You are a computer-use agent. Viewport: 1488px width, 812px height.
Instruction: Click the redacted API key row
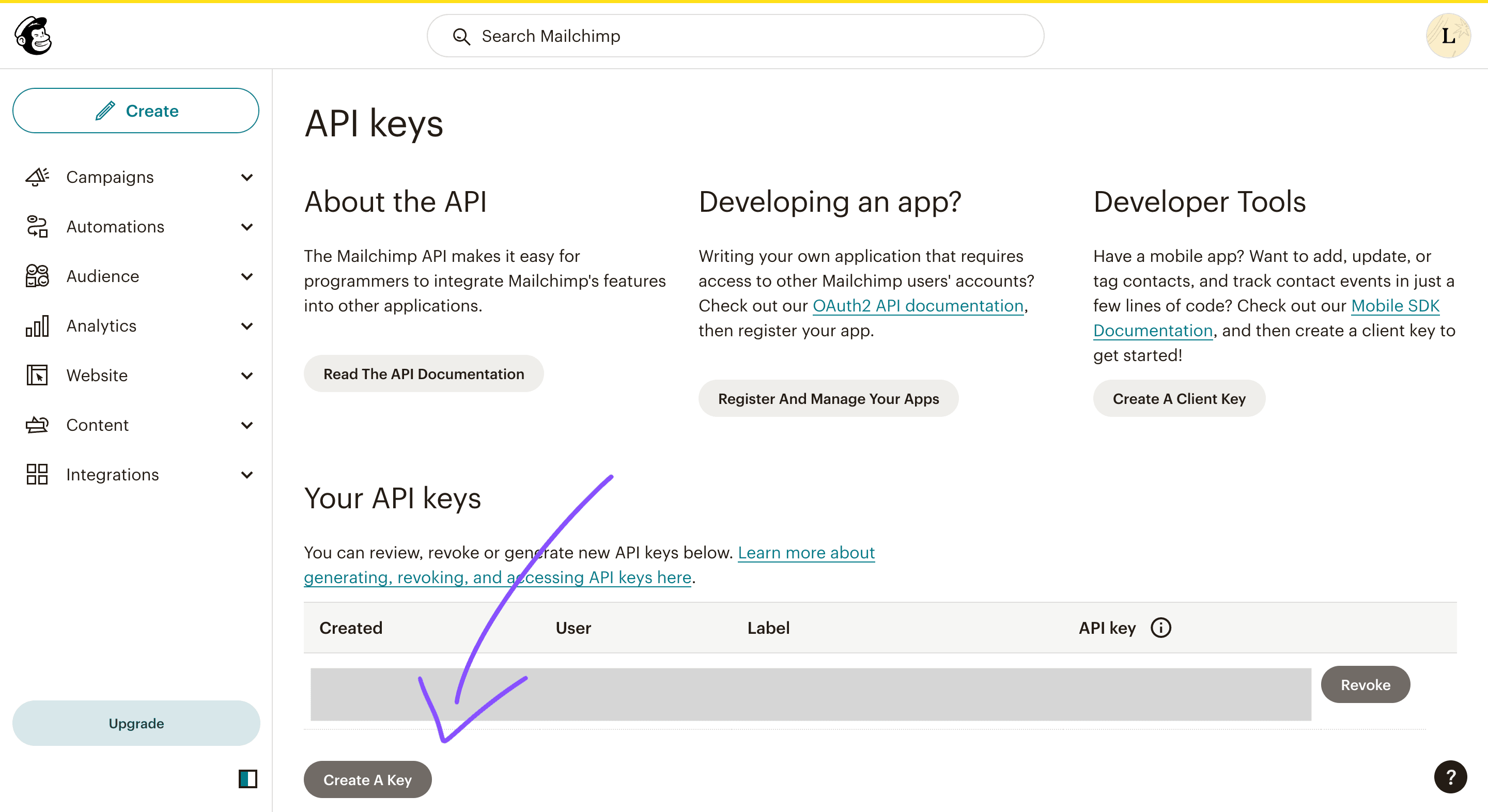(811, 694)
